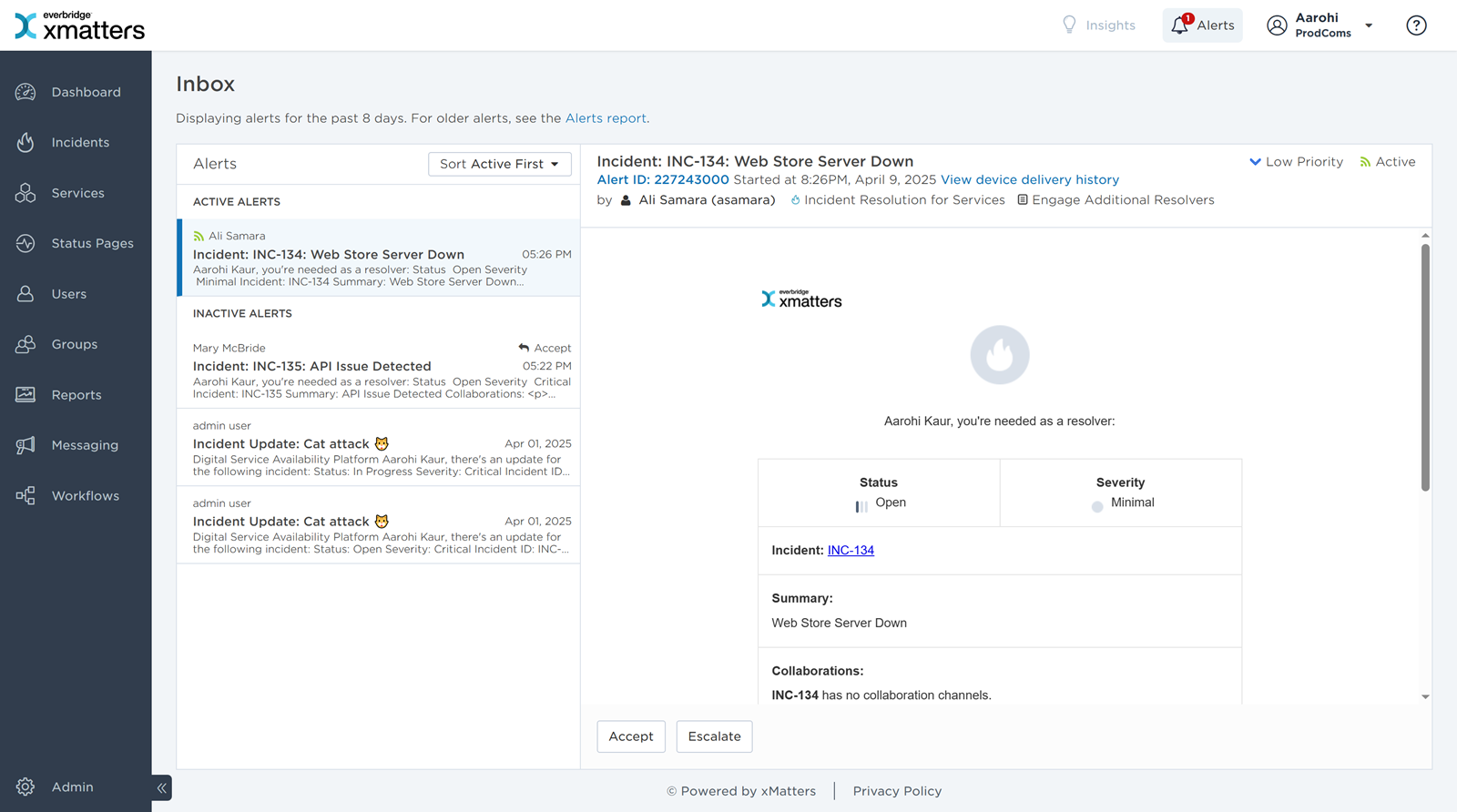1457x812 pixels.
Task: Click the Groups menu item
Action: (x=75, y=344)
